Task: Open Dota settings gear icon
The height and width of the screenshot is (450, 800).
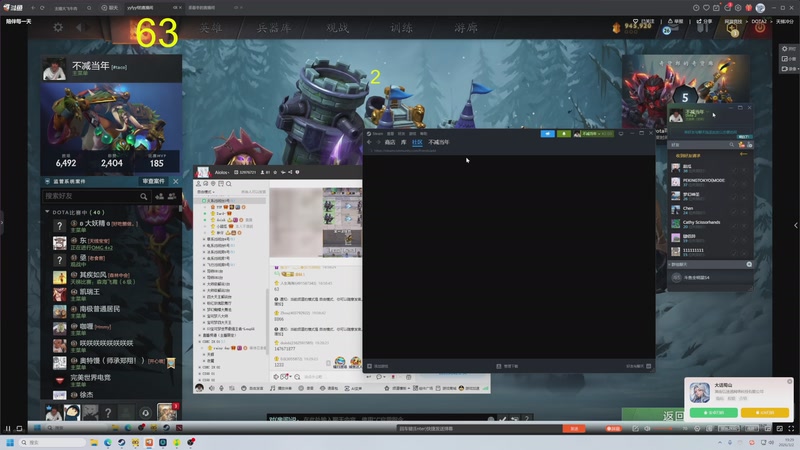Action: coord(58,27)
